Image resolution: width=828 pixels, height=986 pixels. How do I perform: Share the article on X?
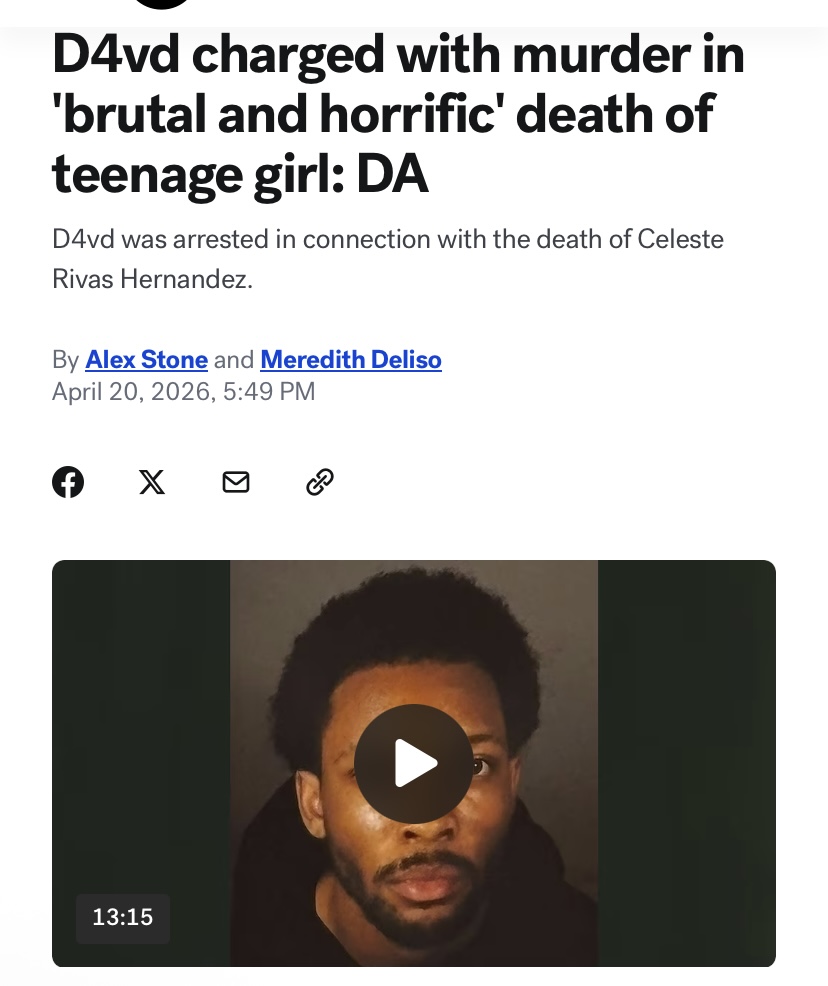152,482
